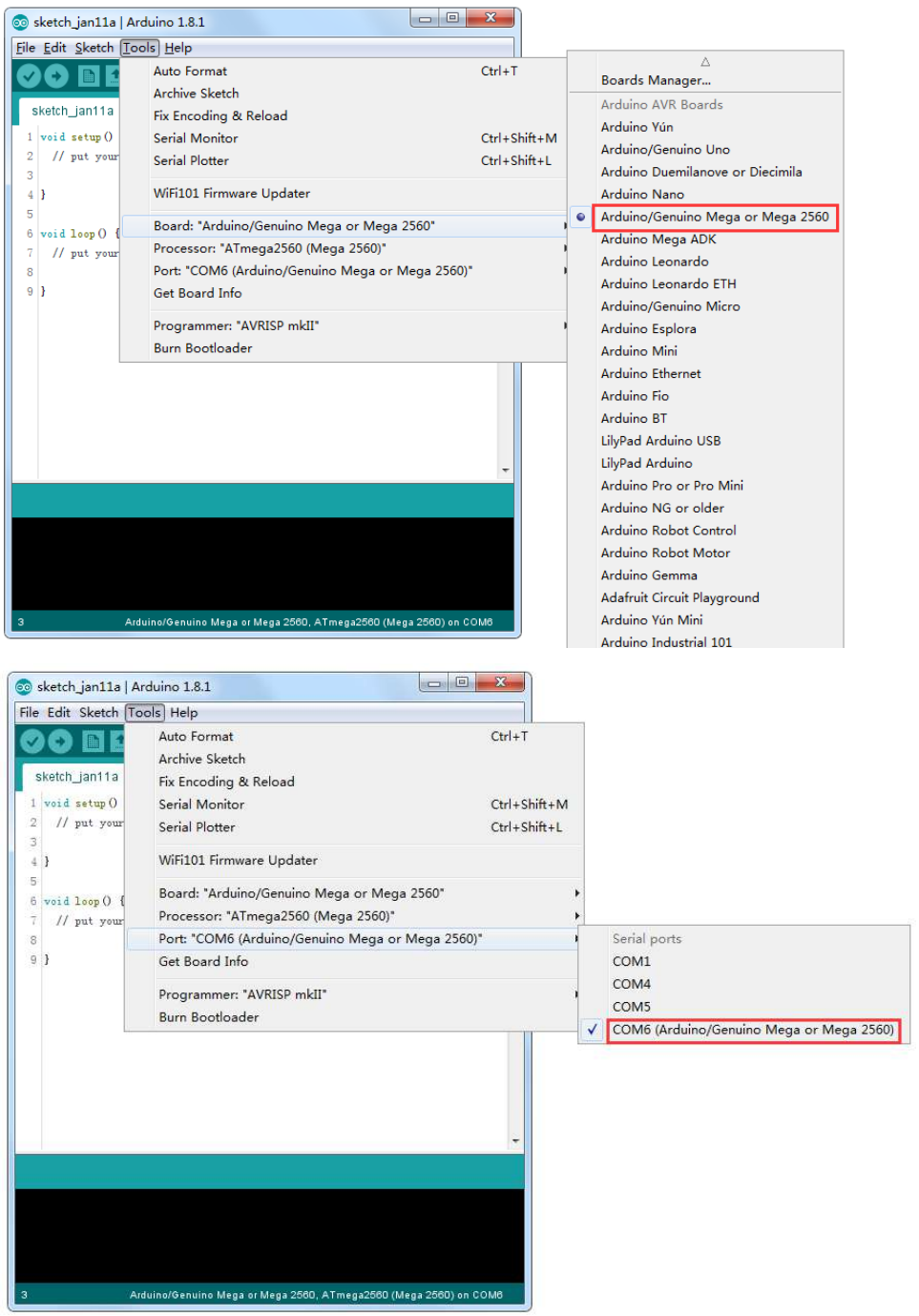Select Fix Encoding & Reload in upper menu
Viewport: 919px width, 1316px height.
coord(343,116)
